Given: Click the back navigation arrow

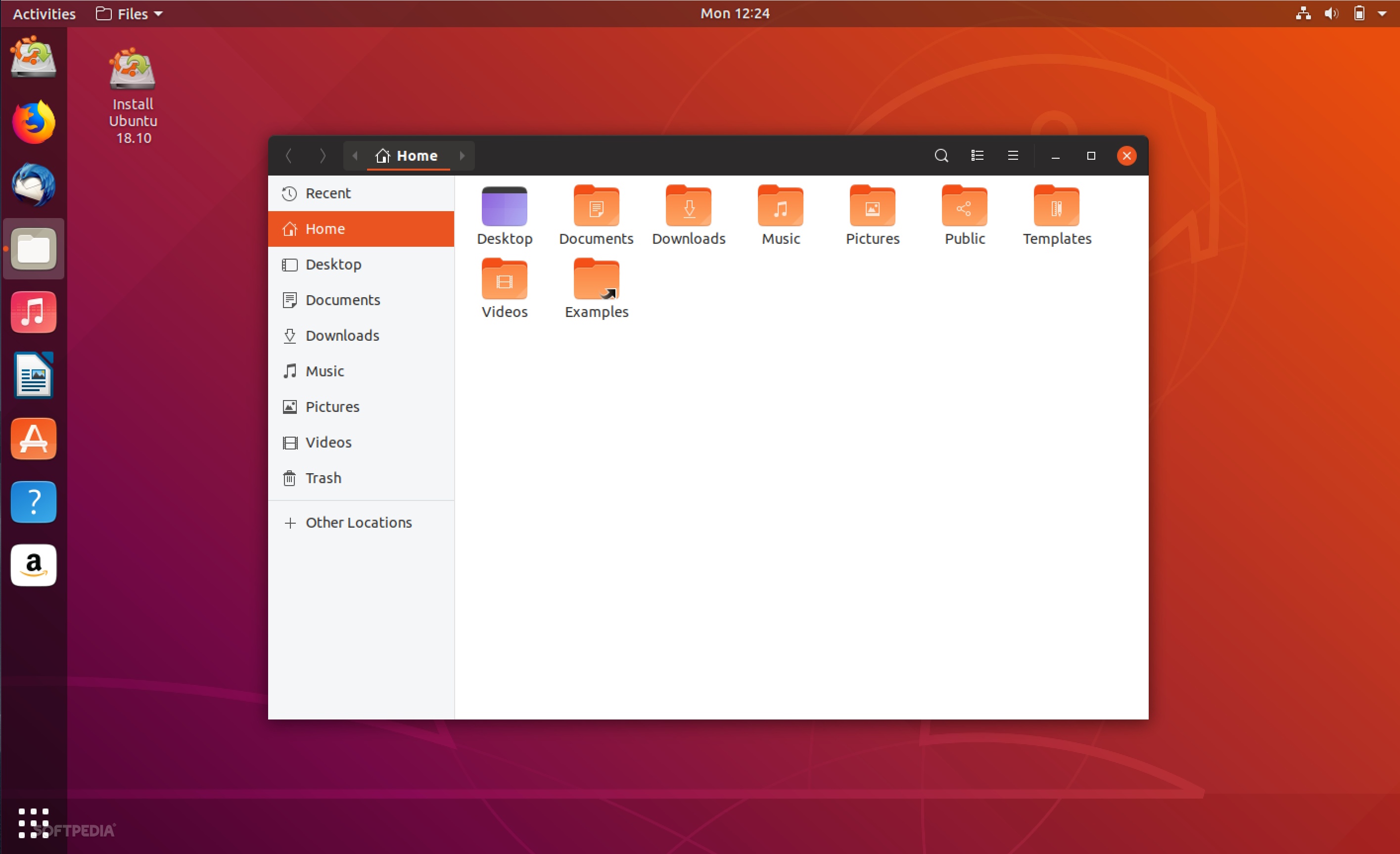Looking at the screenshot, I should pos(288,156).
